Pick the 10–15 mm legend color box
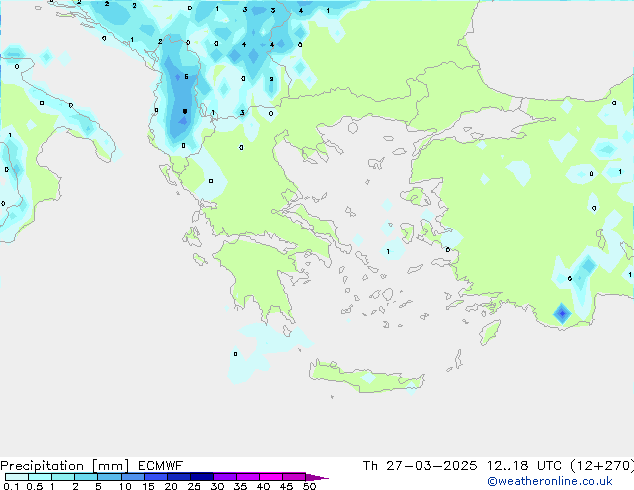The image size is (634, 490). [x=132, y=477]
